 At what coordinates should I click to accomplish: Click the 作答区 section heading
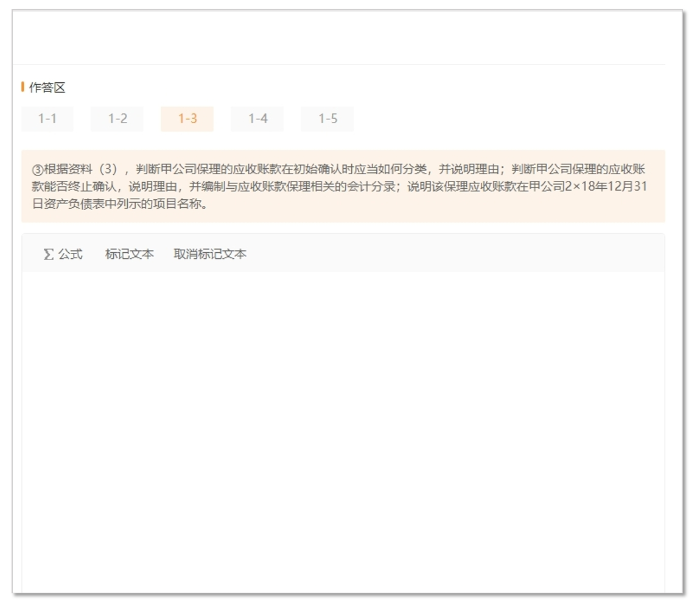(47, 88)
